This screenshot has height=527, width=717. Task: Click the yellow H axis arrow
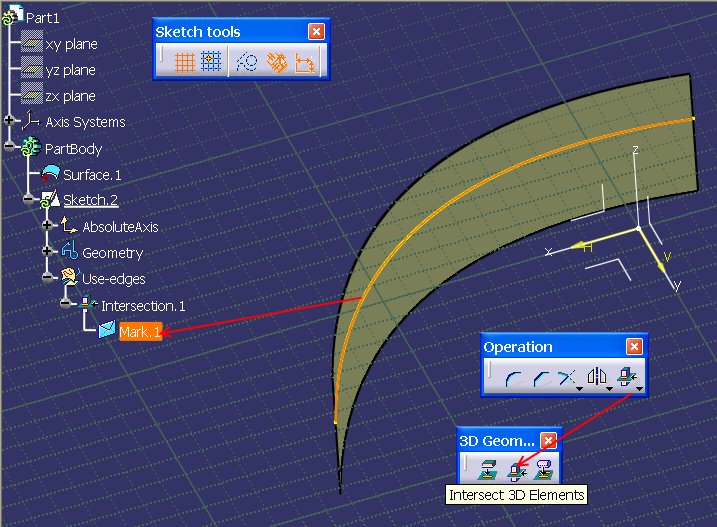pyautogui.click(x=580, y=246)
